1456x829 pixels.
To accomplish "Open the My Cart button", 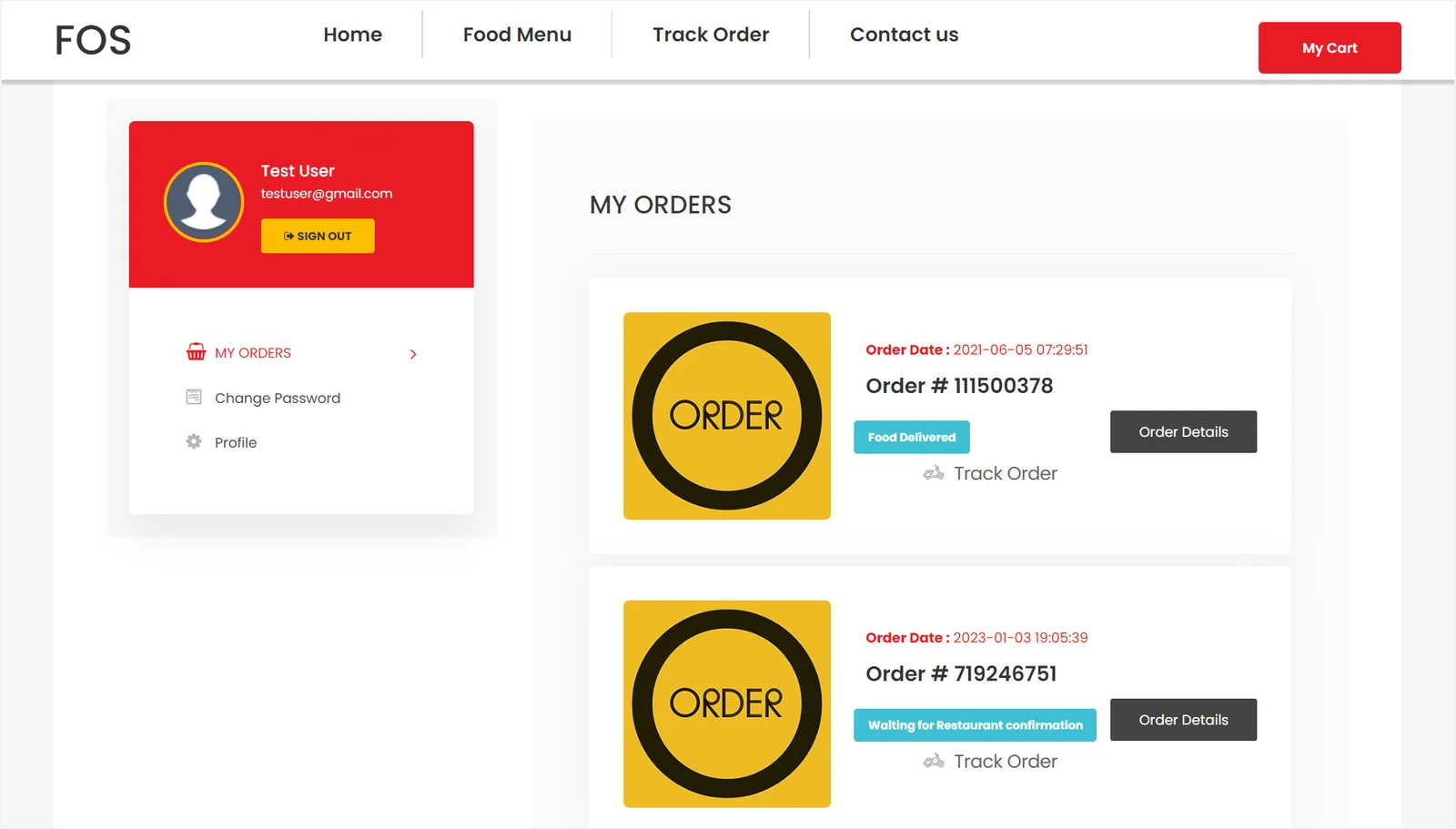I will [1330, 47].
